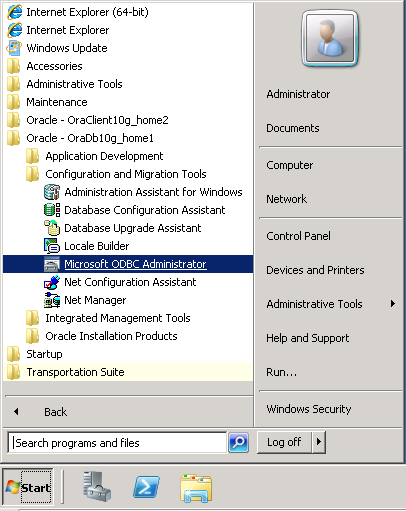406x511 pixels.
Task: Open Locale Builder icon
Action: [52, 246]
